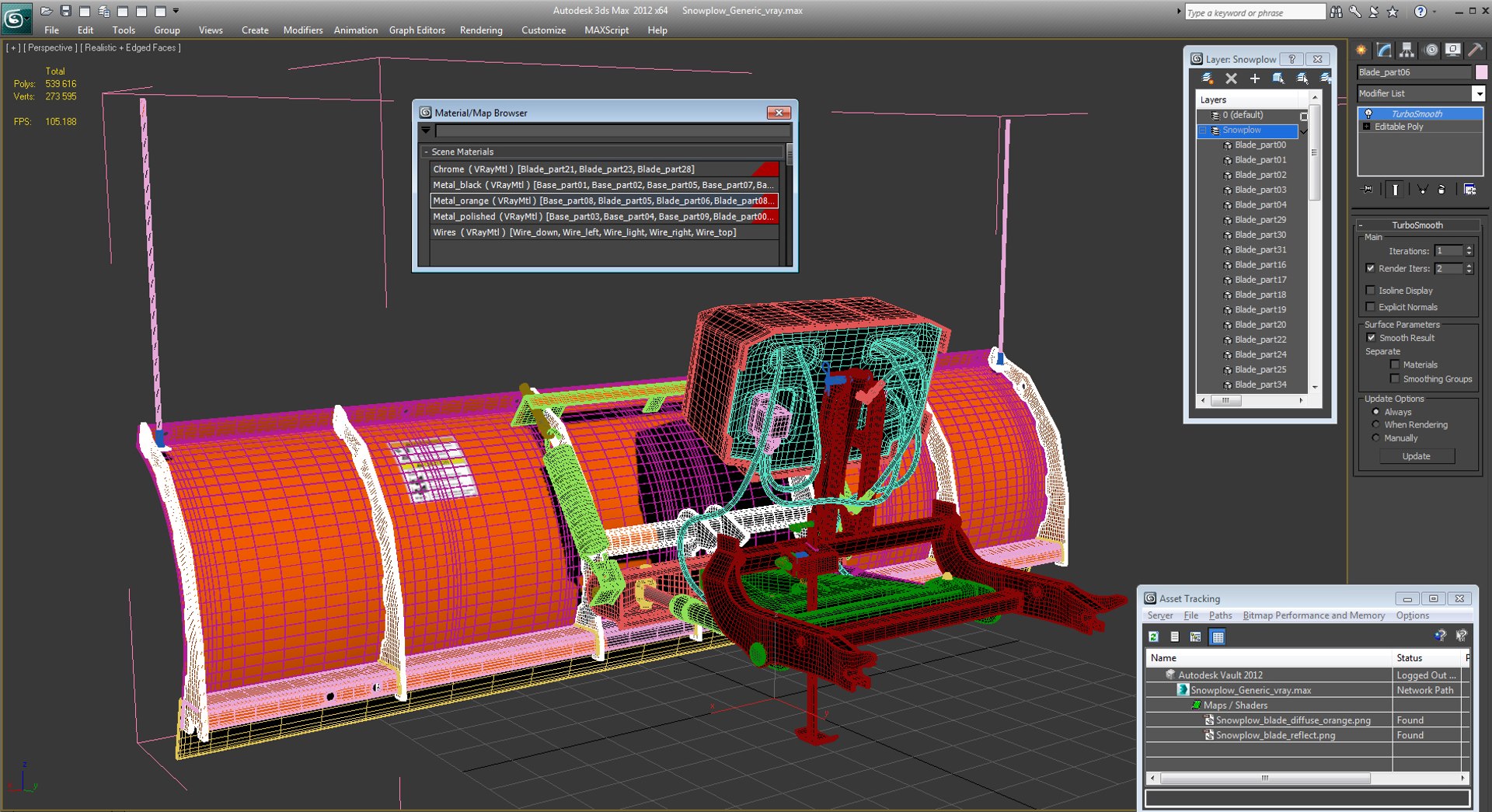This screenshot has width=1492, height=812.
Task: Collapse the Snowplow layer tree
Action: [1204, 131]
